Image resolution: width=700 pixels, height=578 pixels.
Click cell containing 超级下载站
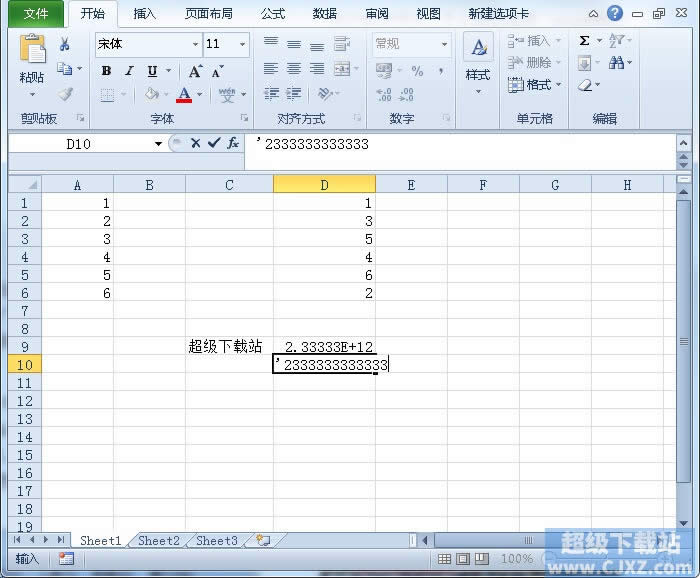[229, 346]
